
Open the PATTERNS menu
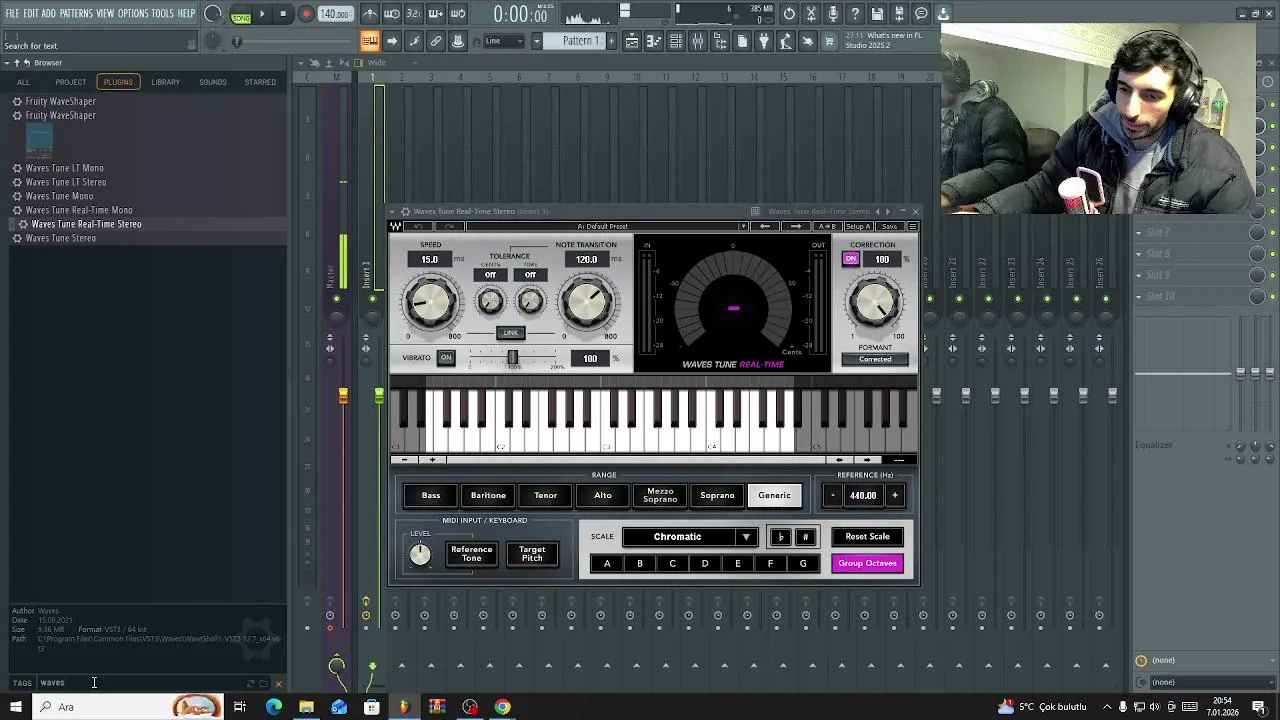coord(76,14)
